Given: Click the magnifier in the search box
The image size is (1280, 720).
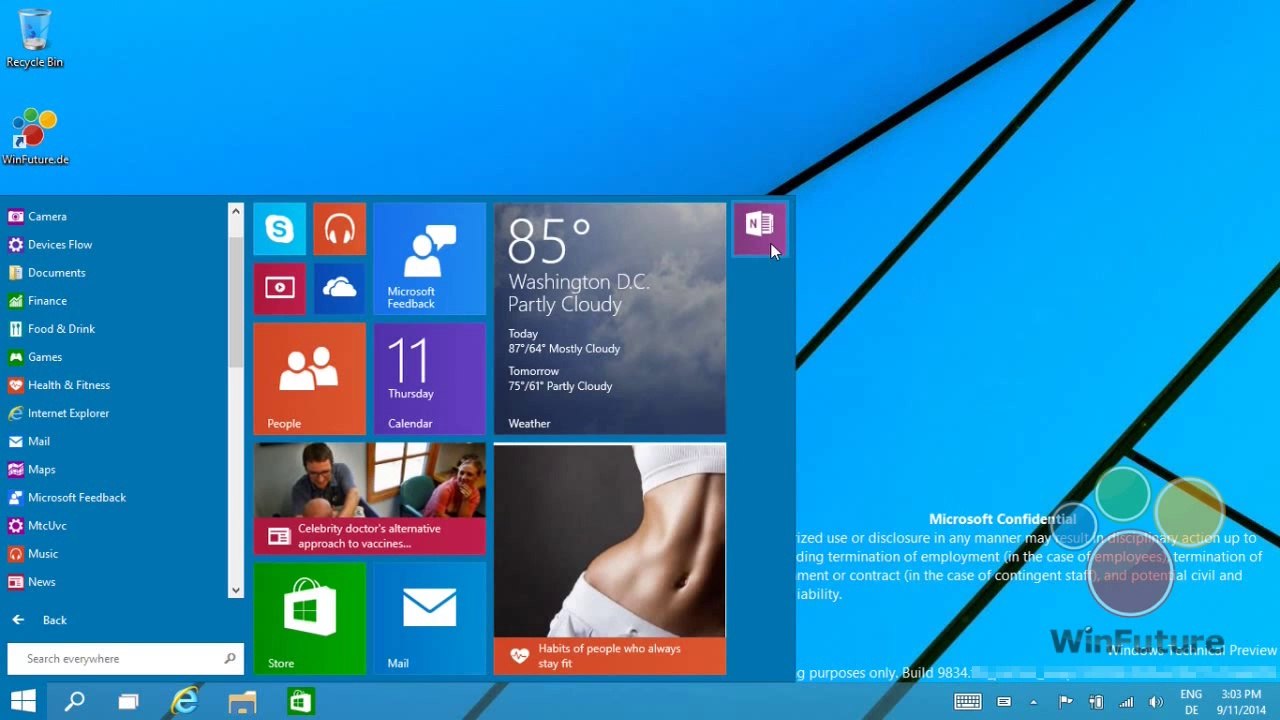Looking at the screenshot, I should click(x=230, y=658).
